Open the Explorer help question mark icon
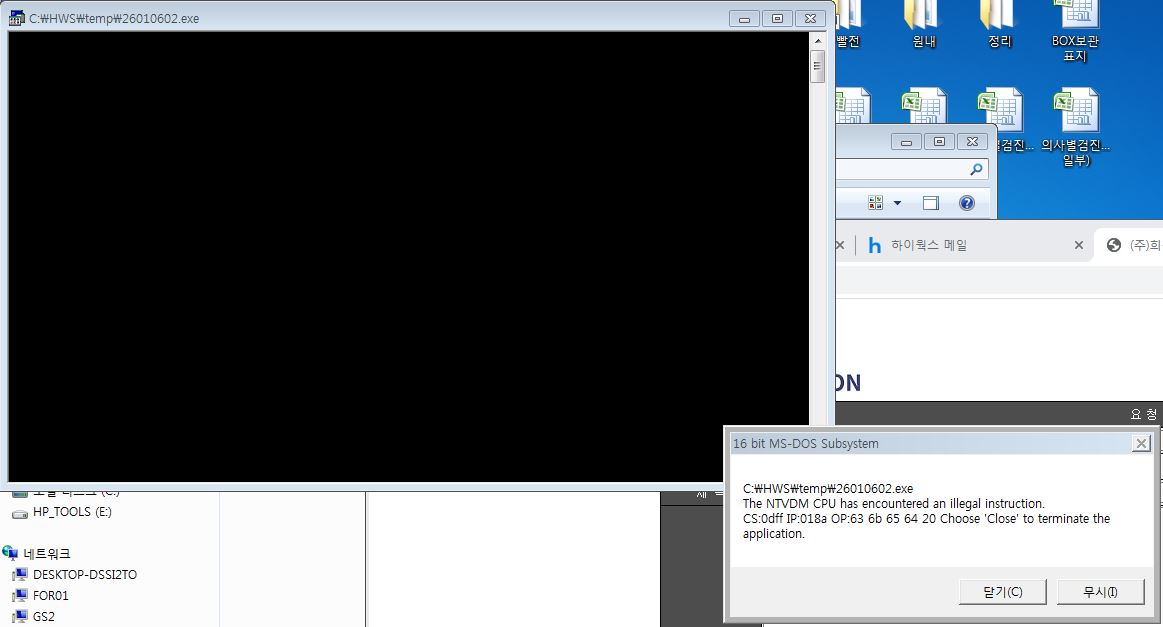The width and height of the screenshot is (1163, 627). (x=966, y=203)
